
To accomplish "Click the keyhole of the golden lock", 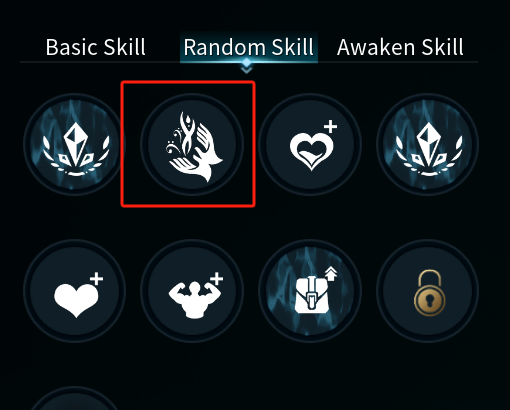I will tap(429, 301).
